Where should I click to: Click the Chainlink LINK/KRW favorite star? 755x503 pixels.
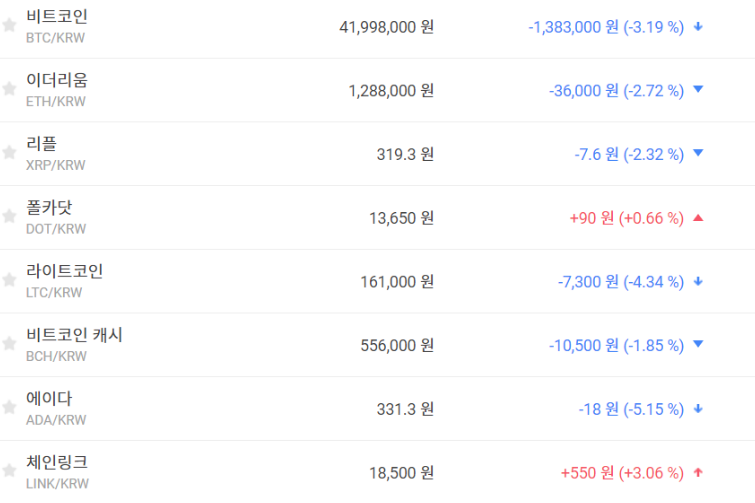pyautogui.click(x=9, y=472)
